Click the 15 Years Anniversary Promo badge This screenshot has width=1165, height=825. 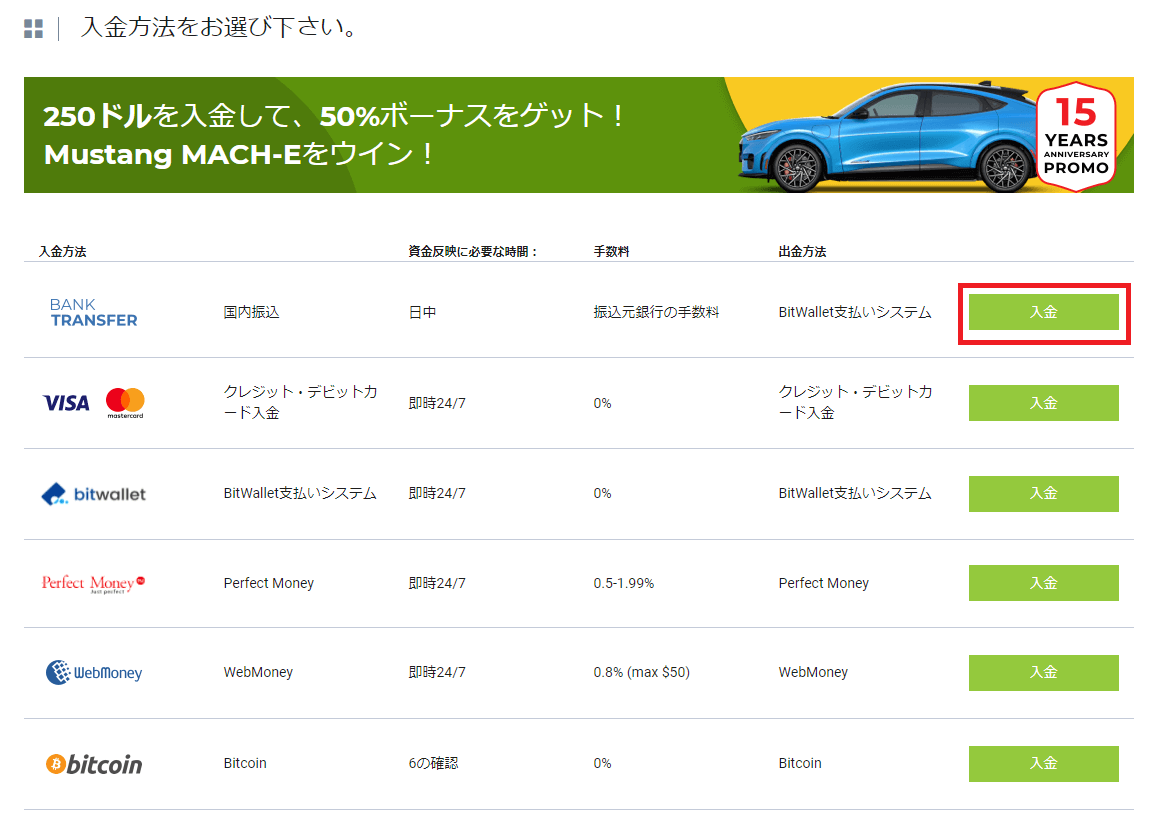(x=1076, y=137)
